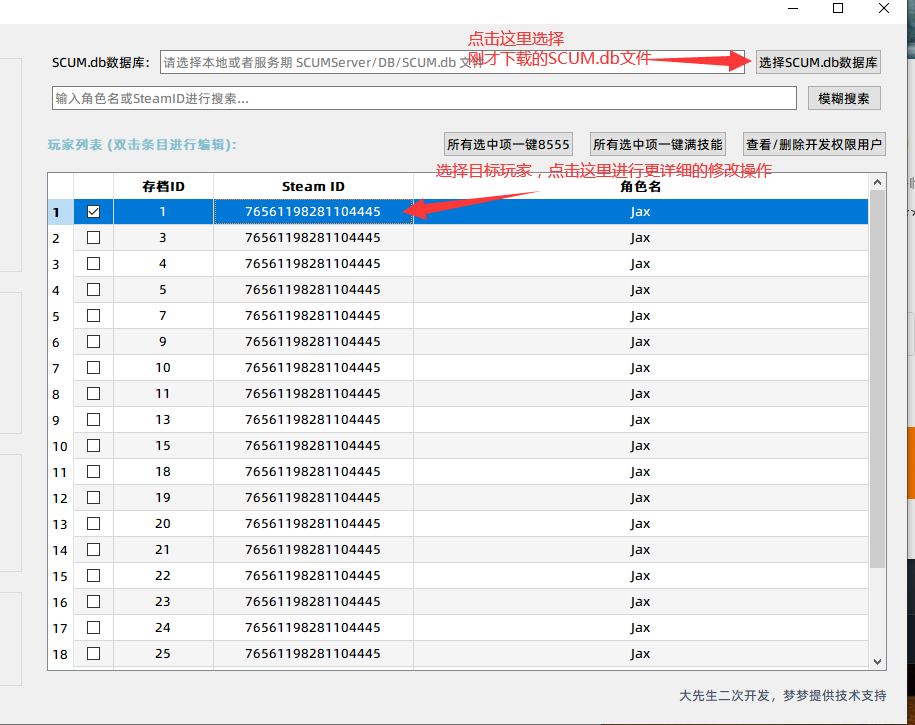Click the scrollbar up arrow
This screenshot has width=915, height=725.
tap(877, 183)
